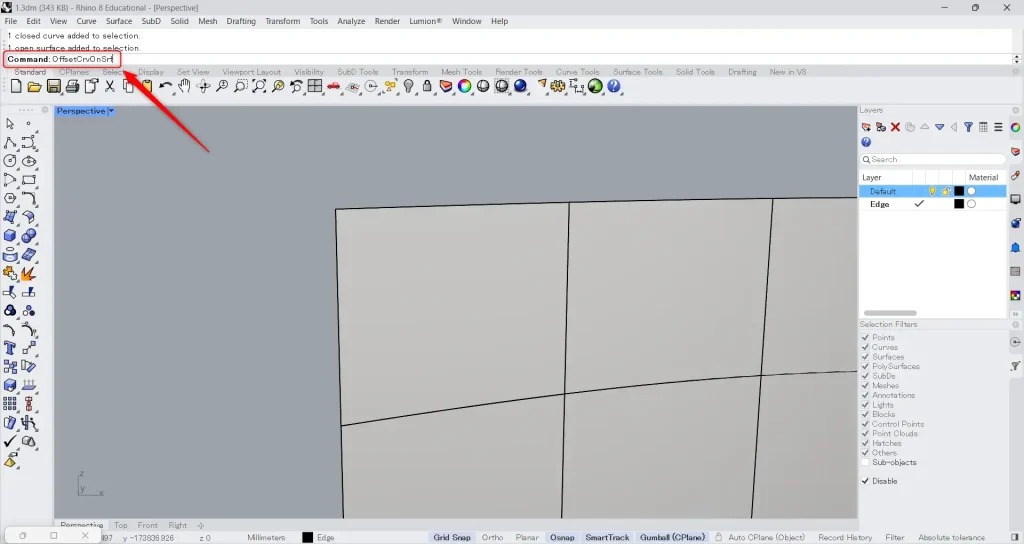This screenshot has width=1024, height=544.
Task: Click the Layers panel hamburger menu icon
Action: point(998,127)
